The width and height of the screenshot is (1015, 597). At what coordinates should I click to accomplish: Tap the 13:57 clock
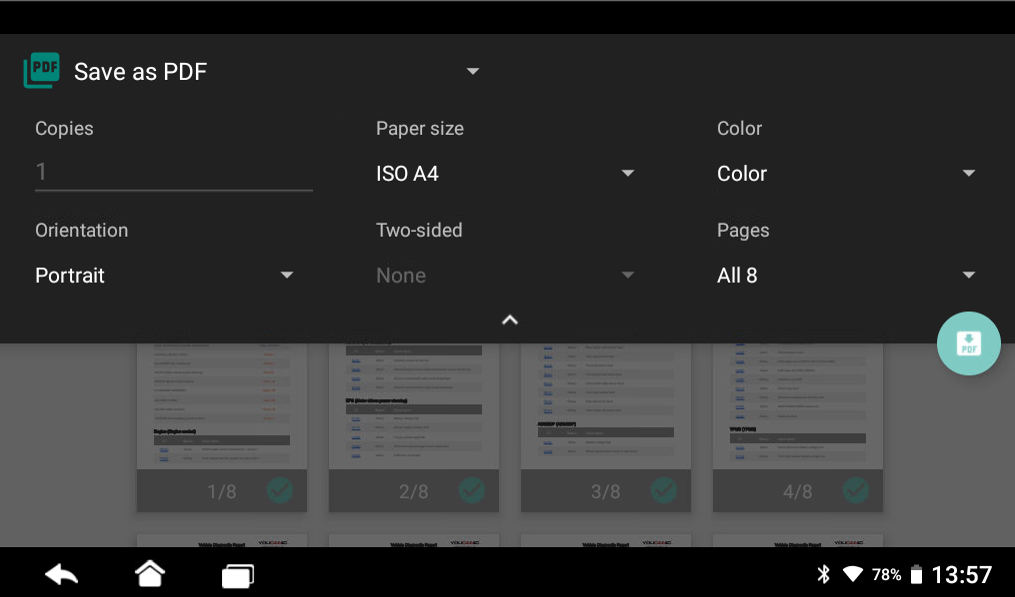point(961,574)
